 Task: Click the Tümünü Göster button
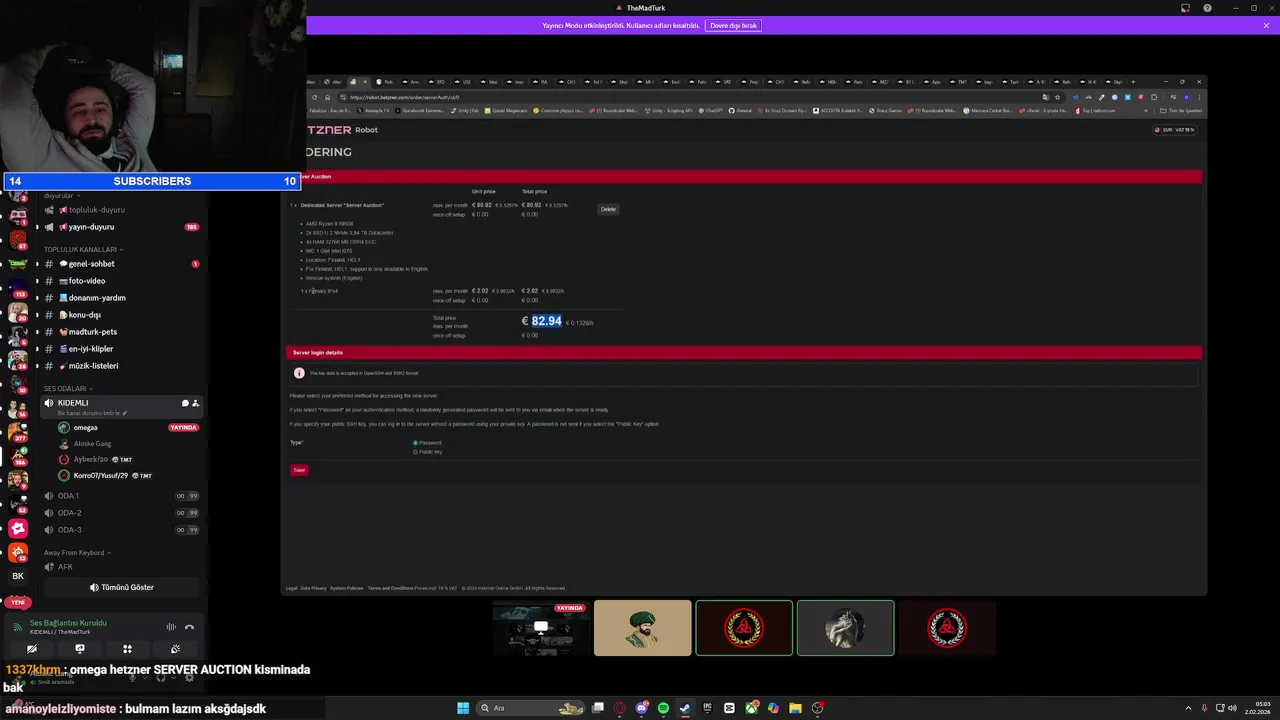[121, 587]
